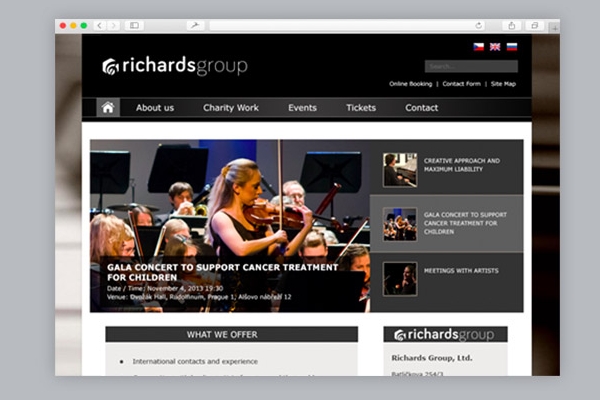Go to the home page via house icon
The width and height of the screenshot is (600, 400).
pyautogui.click(x=108, y=108)
